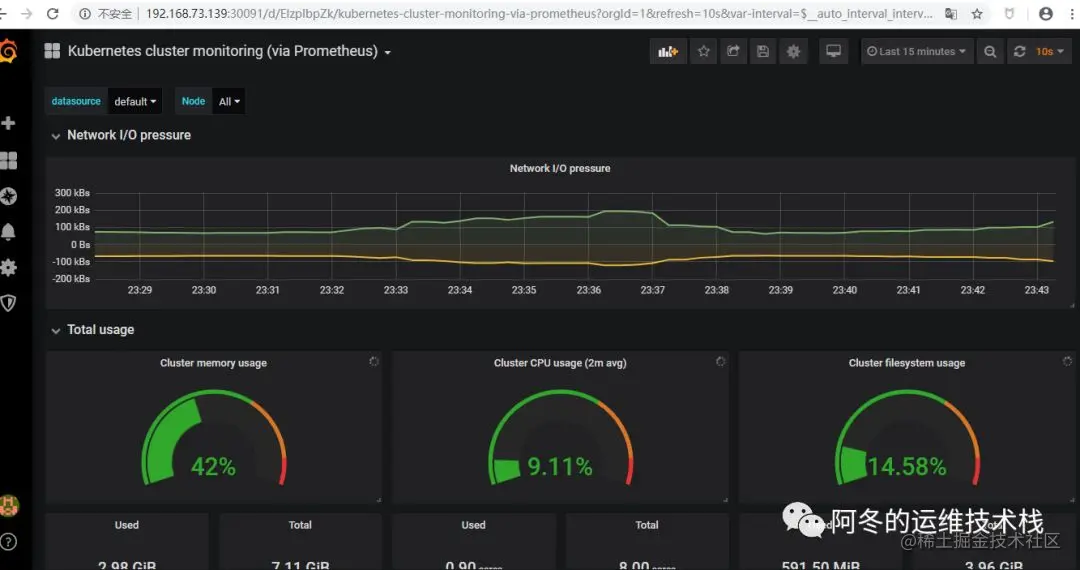Image resolution: width=1080 pixels, height=570 pixels.
Task: Open the Last 15 minutes time picker
Action: [x=917, y=52]
